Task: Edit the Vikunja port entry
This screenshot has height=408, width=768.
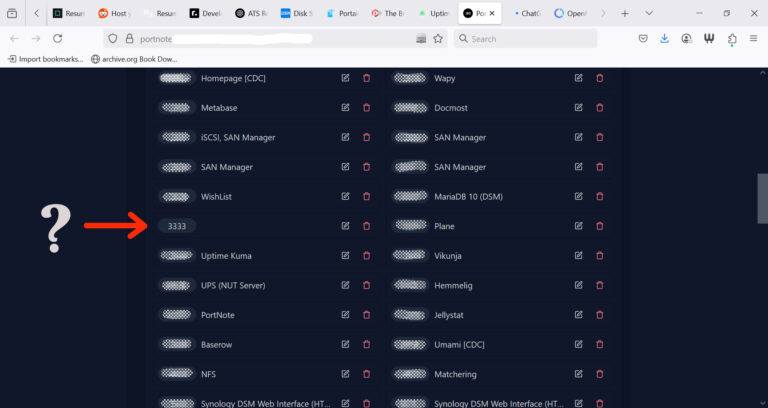Action: 578,255
